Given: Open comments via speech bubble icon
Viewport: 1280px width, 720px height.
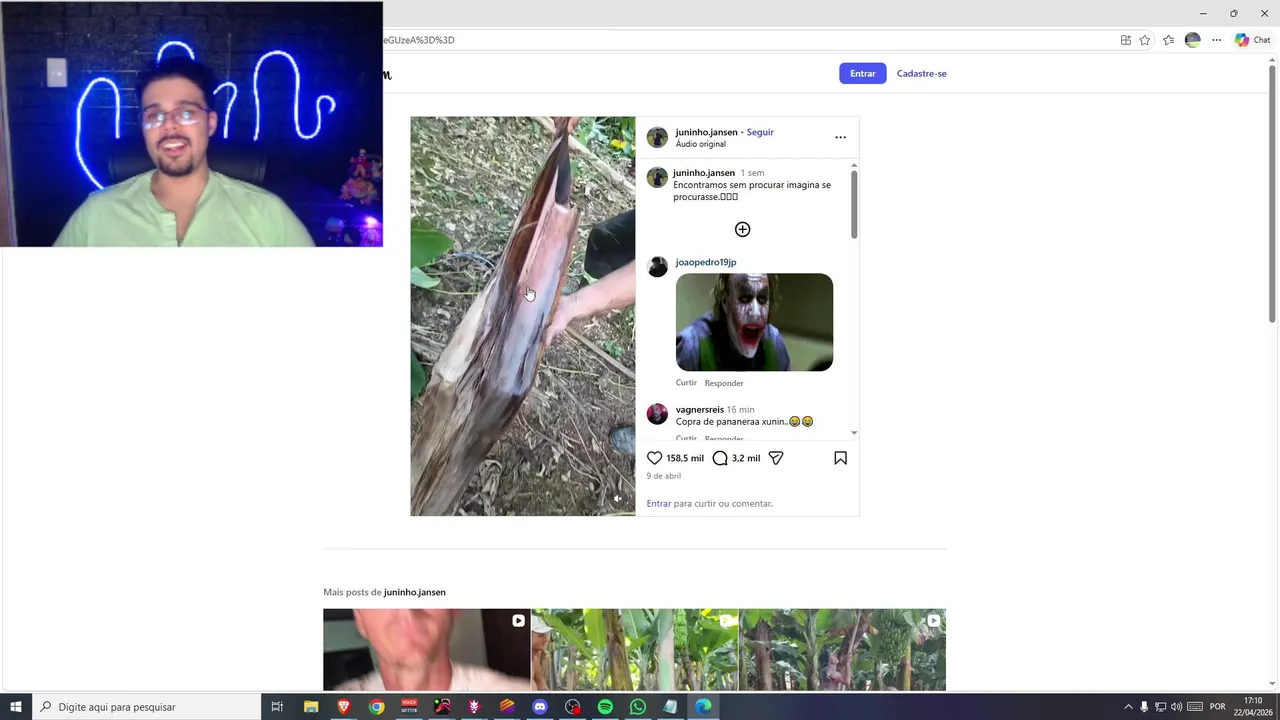Looking at the screenshot, I should pos(720,458).
